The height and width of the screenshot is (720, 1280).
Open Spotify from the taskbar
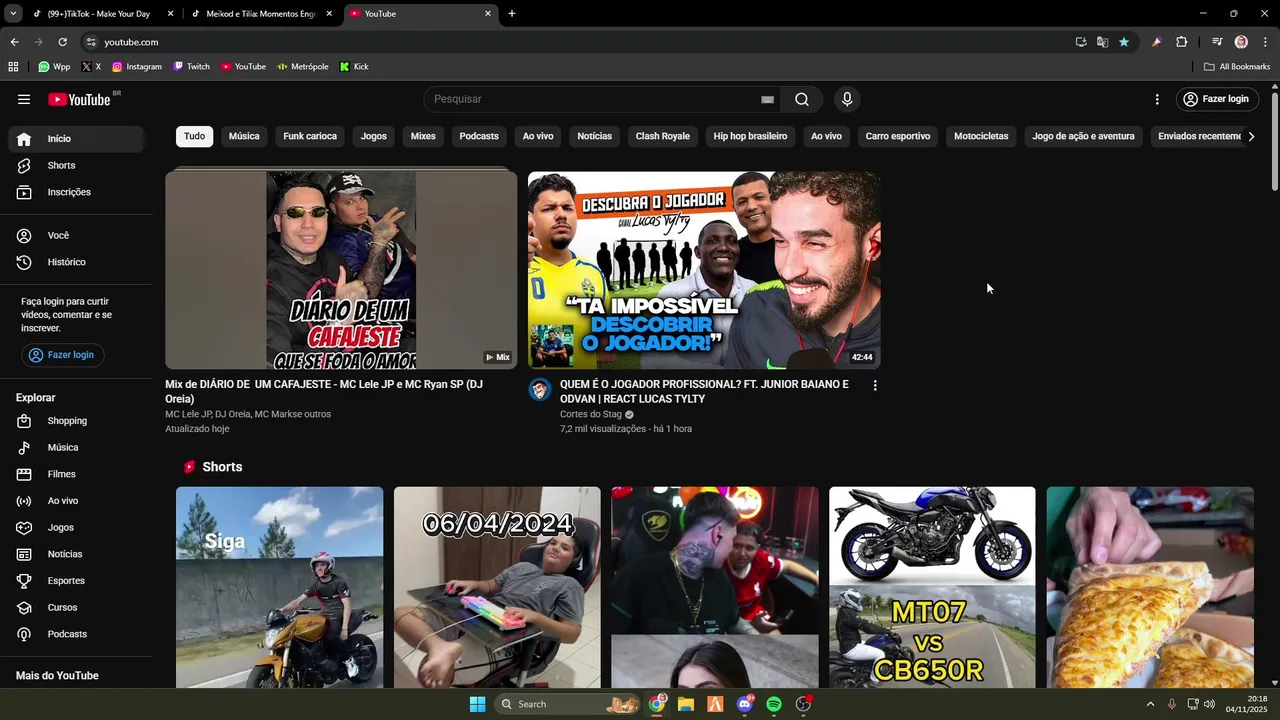point(774,704)
